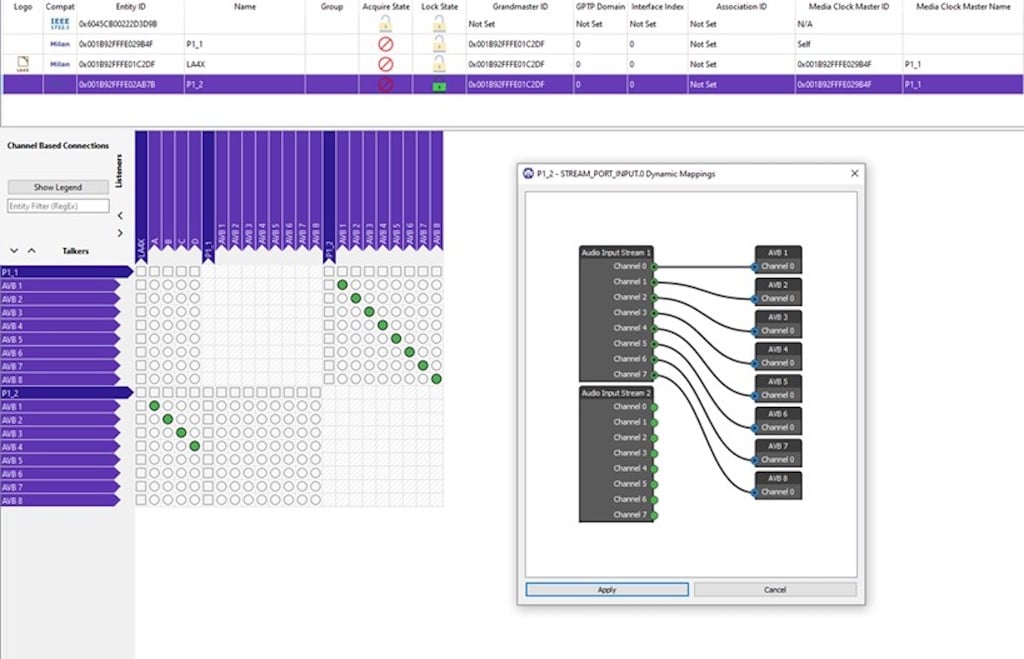Screen dimensions: 1024x659
Task: Click the Hive icon in Dynamic Mappings titlebar
Action: 528,173
